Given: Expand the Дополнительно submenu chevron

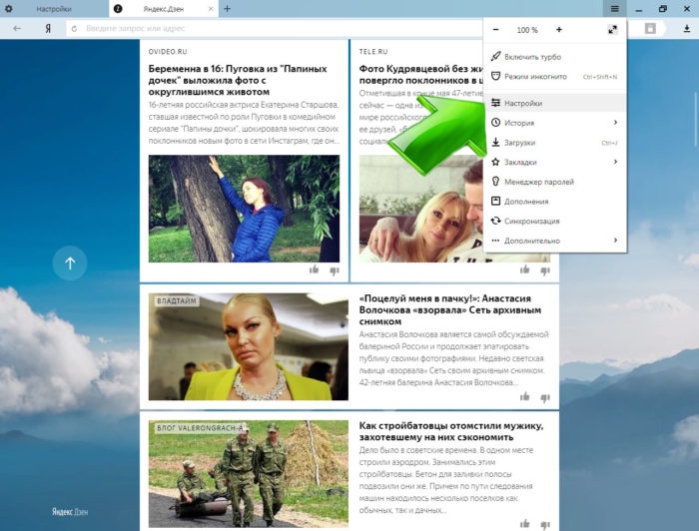Looking at the screenshot, I should [x=616, y=240].
